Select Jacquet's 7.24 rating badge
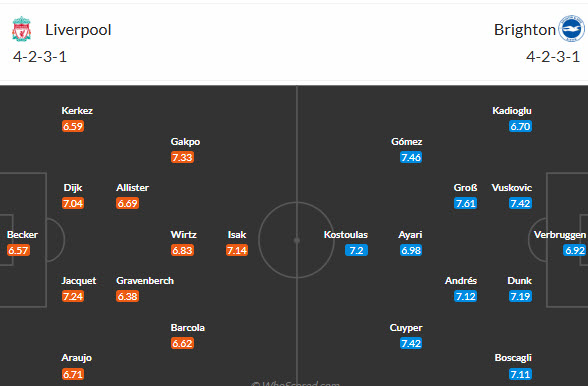 tap(73, 296)
